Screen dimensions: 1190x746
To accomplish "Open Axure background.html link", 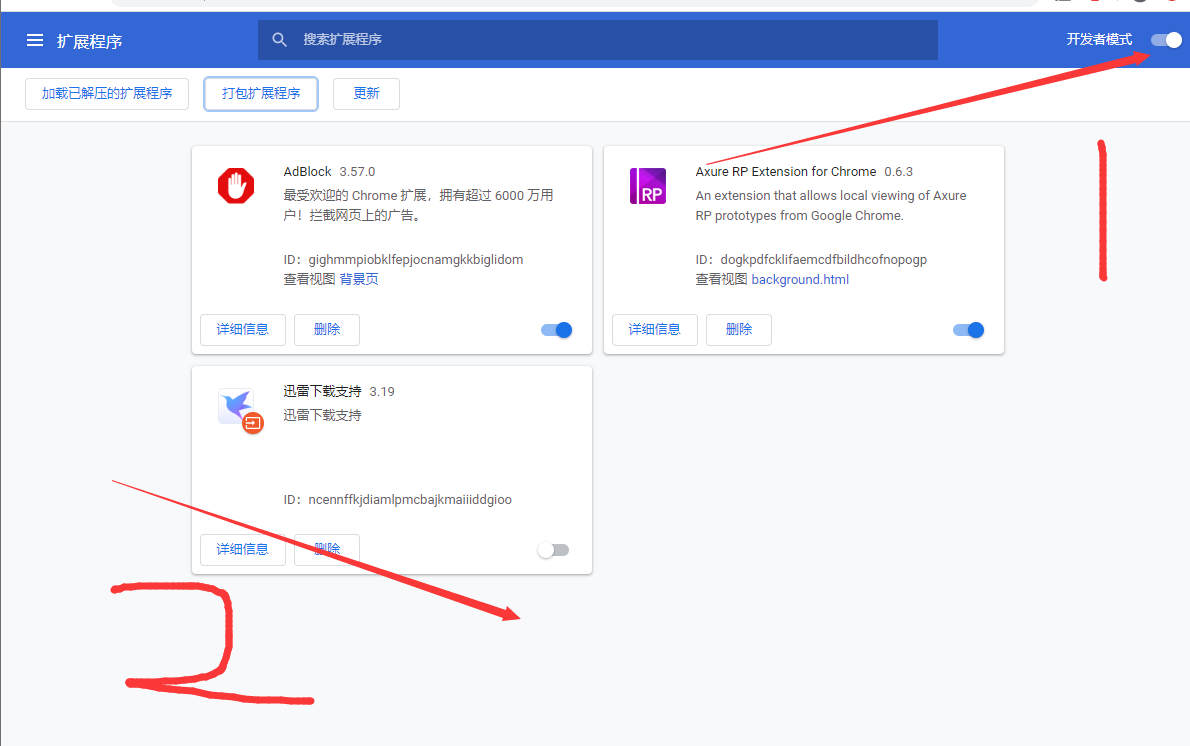I will [x=800, y=279].
